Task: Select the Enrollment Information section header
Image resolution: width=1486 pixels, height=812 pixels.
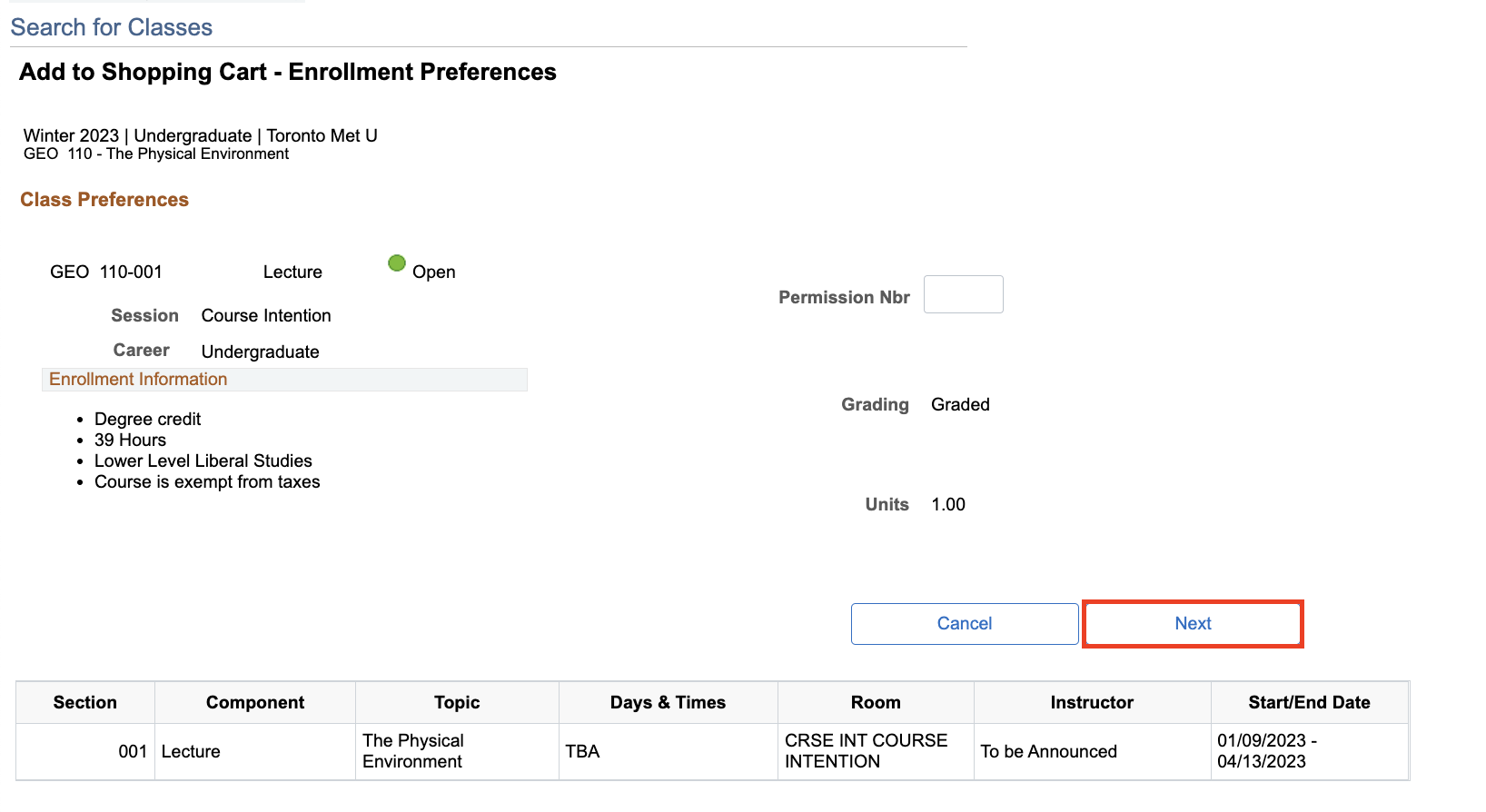Action: click(138, 380)
